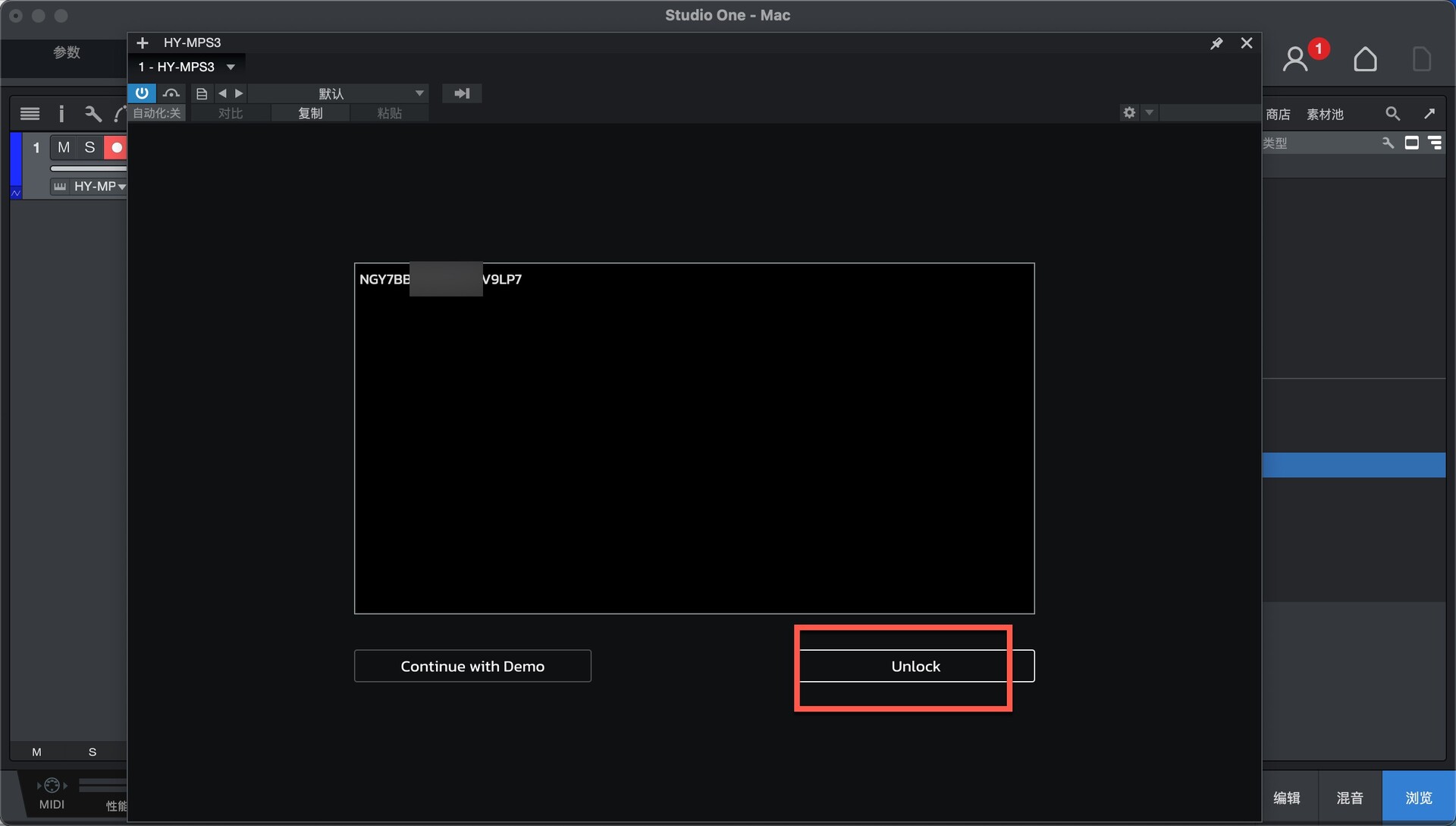Screen dimensions: 1456x826
Task: Mute track 1 with M button
Action: [64, 147]
